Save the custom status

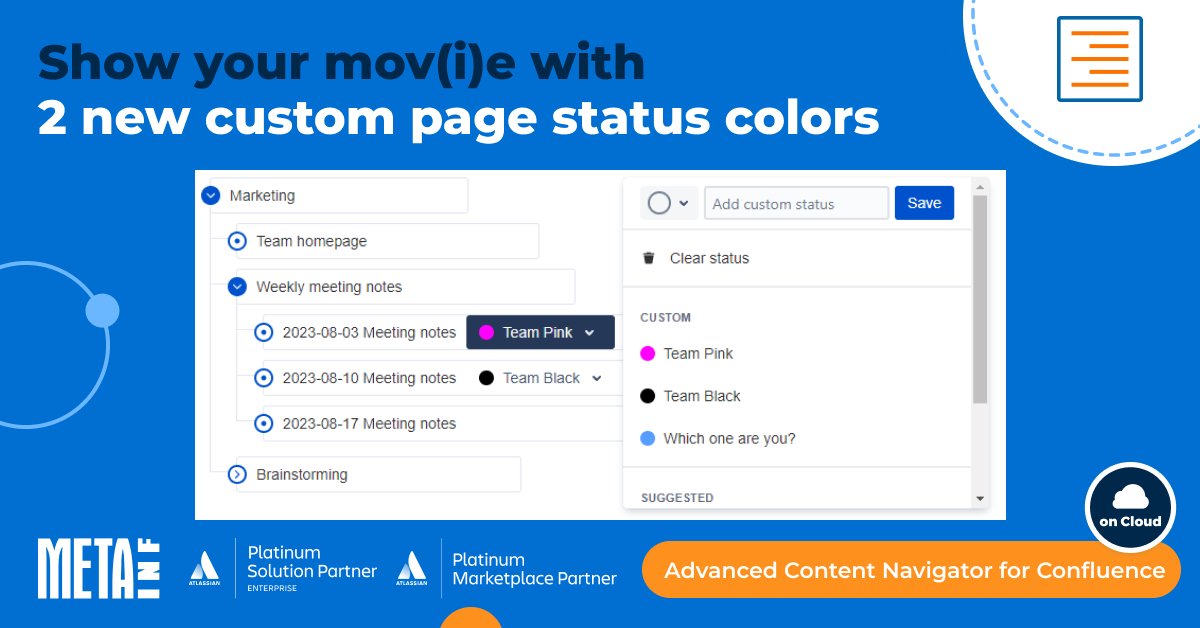click(x=924, y=203)
